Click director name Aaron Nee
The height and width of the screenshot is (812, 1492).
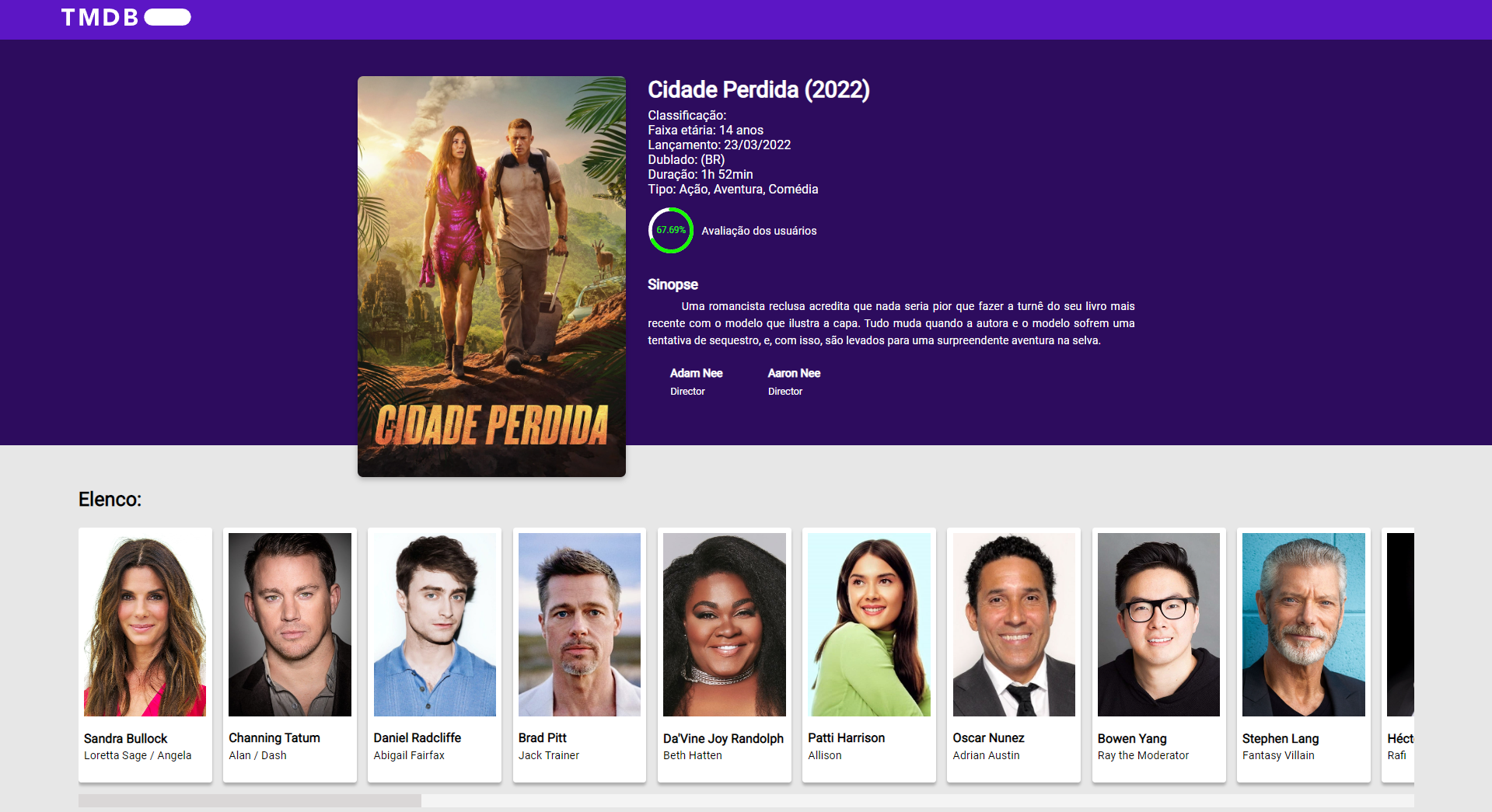pyautogui.click(x=794, y=374)
